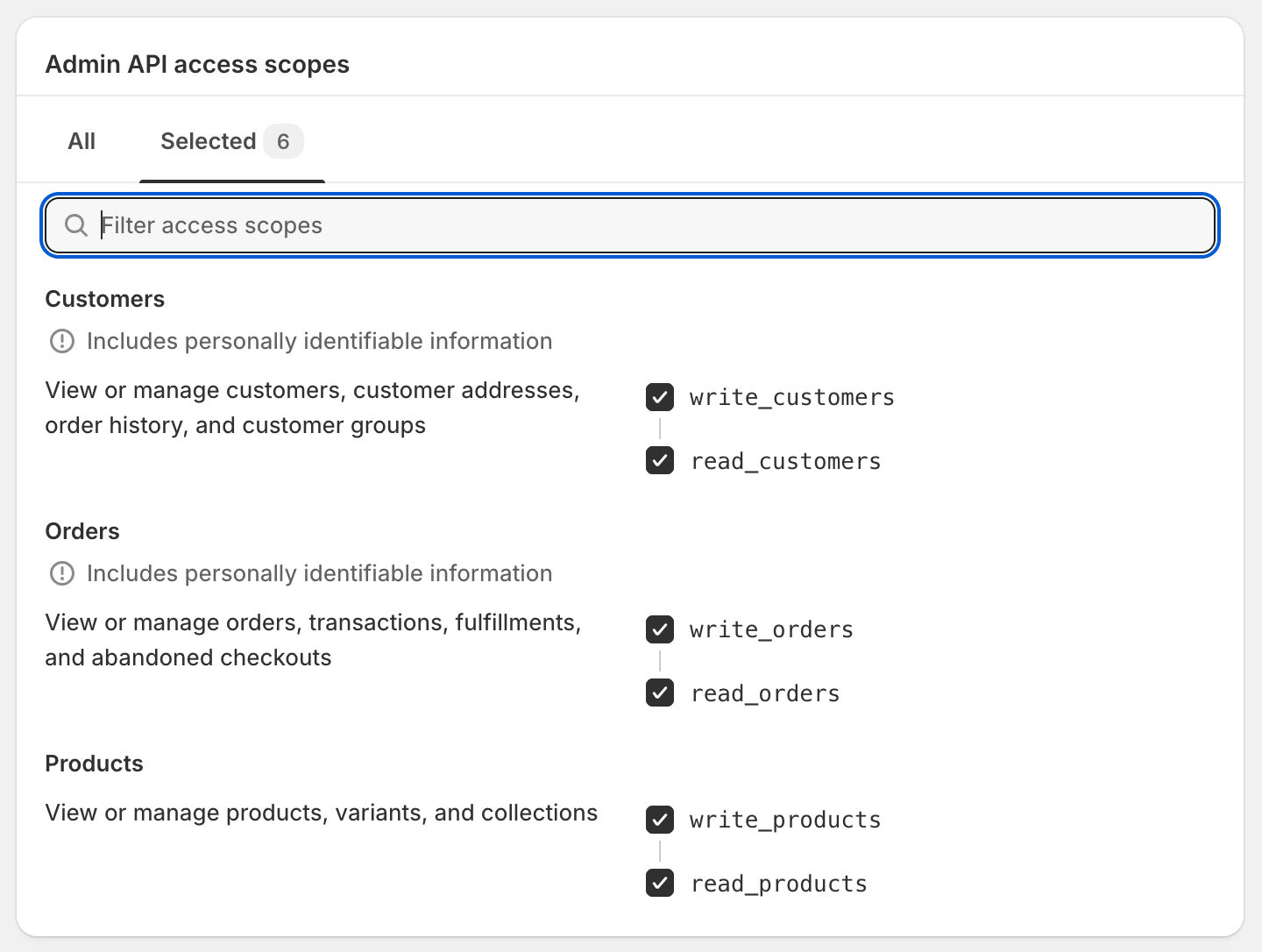Toggle the read_products checkbox
Image resolution: width=1262 pixels, height=952 pixels.
coord(660,883)
